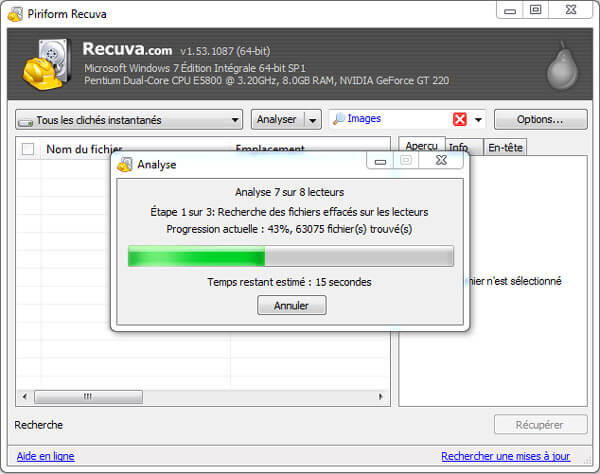Open the Options... dialog
600x474 pixels.
point(540,119)
